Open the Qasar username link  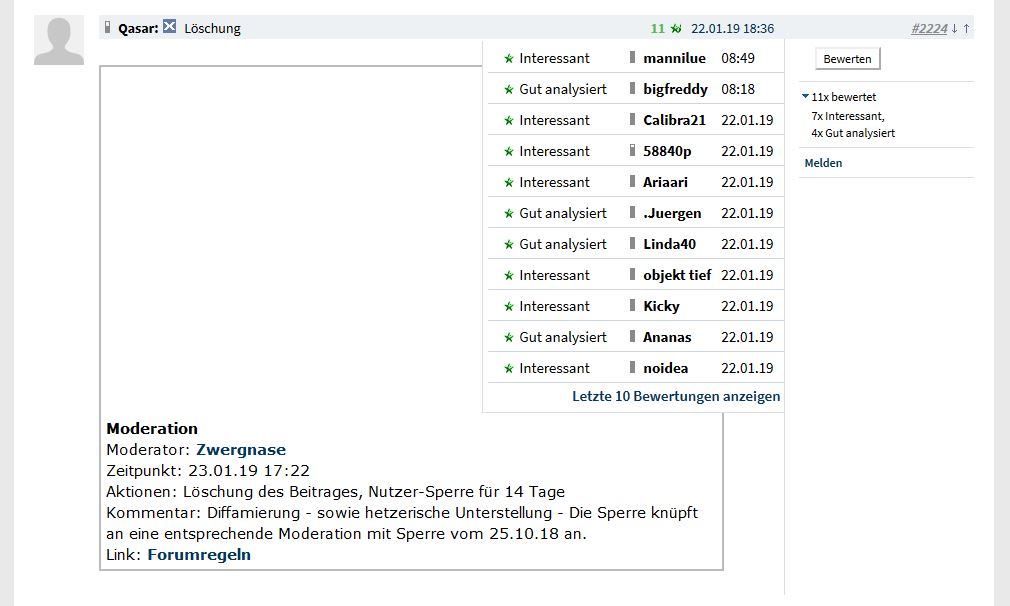point(138,29)
